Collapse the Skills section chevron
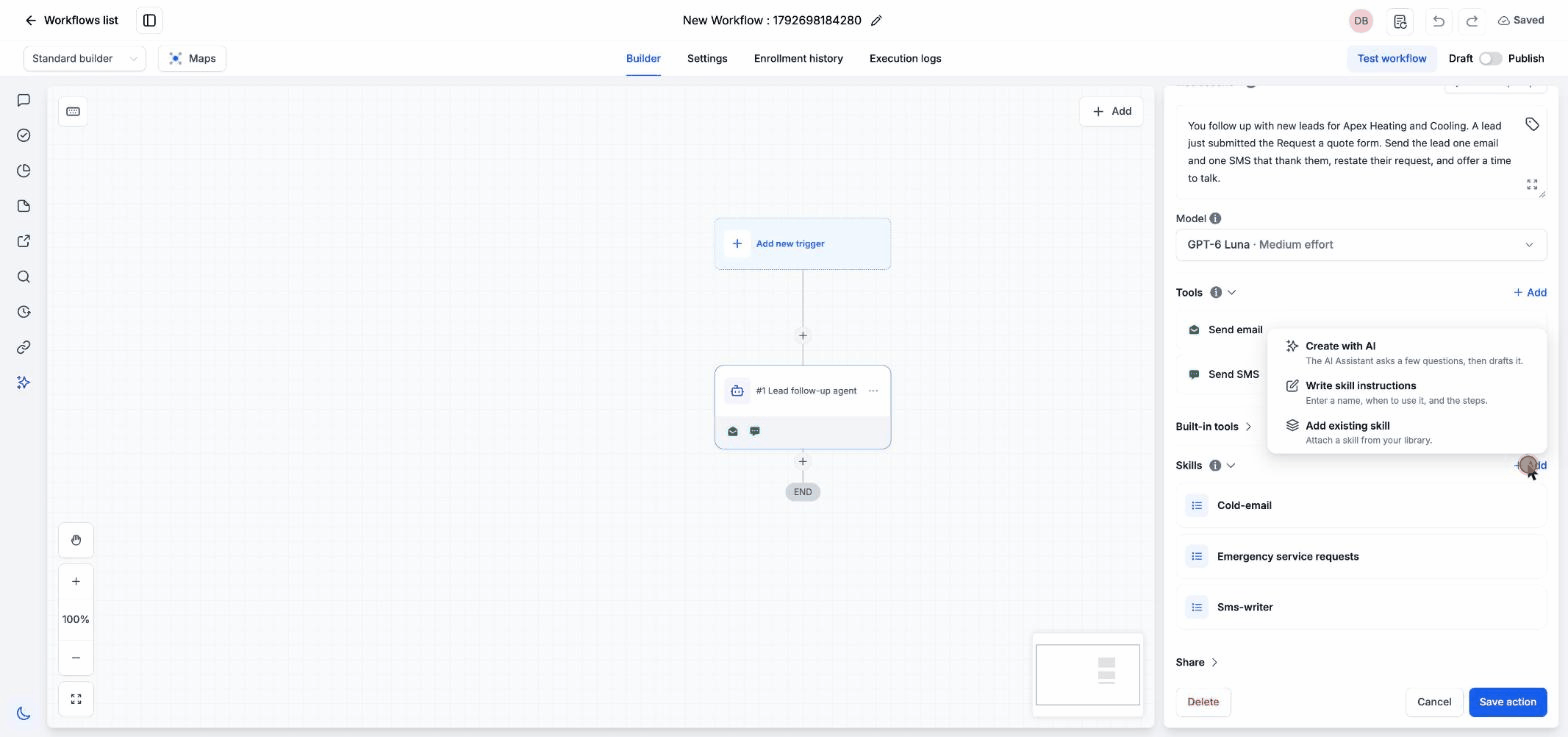 pyautogui.click(x=1230, y=466)
